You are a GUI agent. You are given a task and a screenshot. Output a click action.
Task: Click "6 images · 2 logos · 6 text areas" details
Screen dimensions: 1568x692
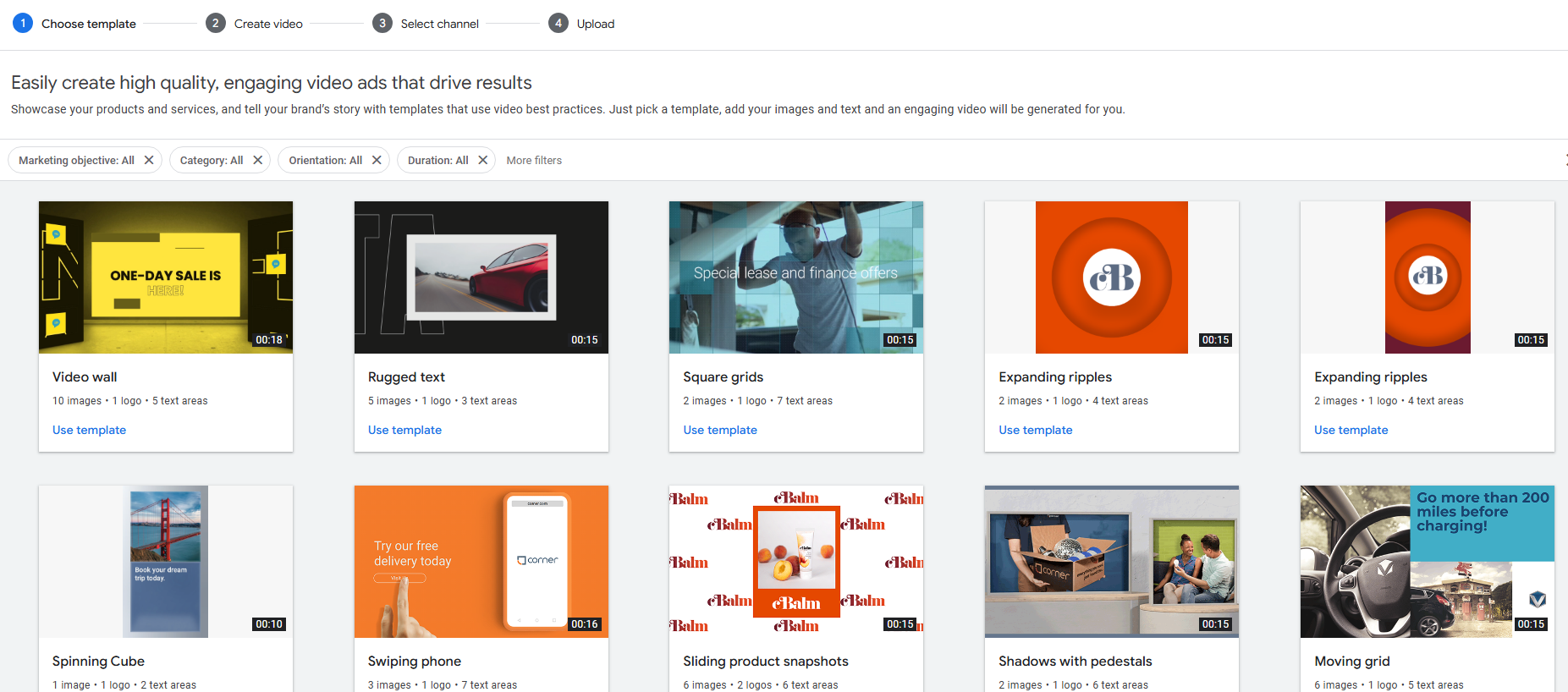click(x=761, y=685)
